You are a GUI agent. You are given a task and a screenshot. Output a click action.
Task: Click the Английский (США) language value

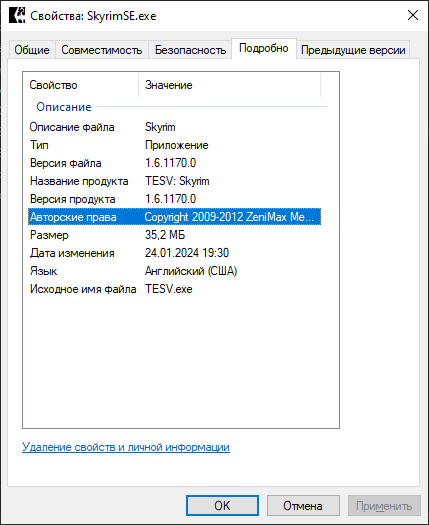pos(191,271)
